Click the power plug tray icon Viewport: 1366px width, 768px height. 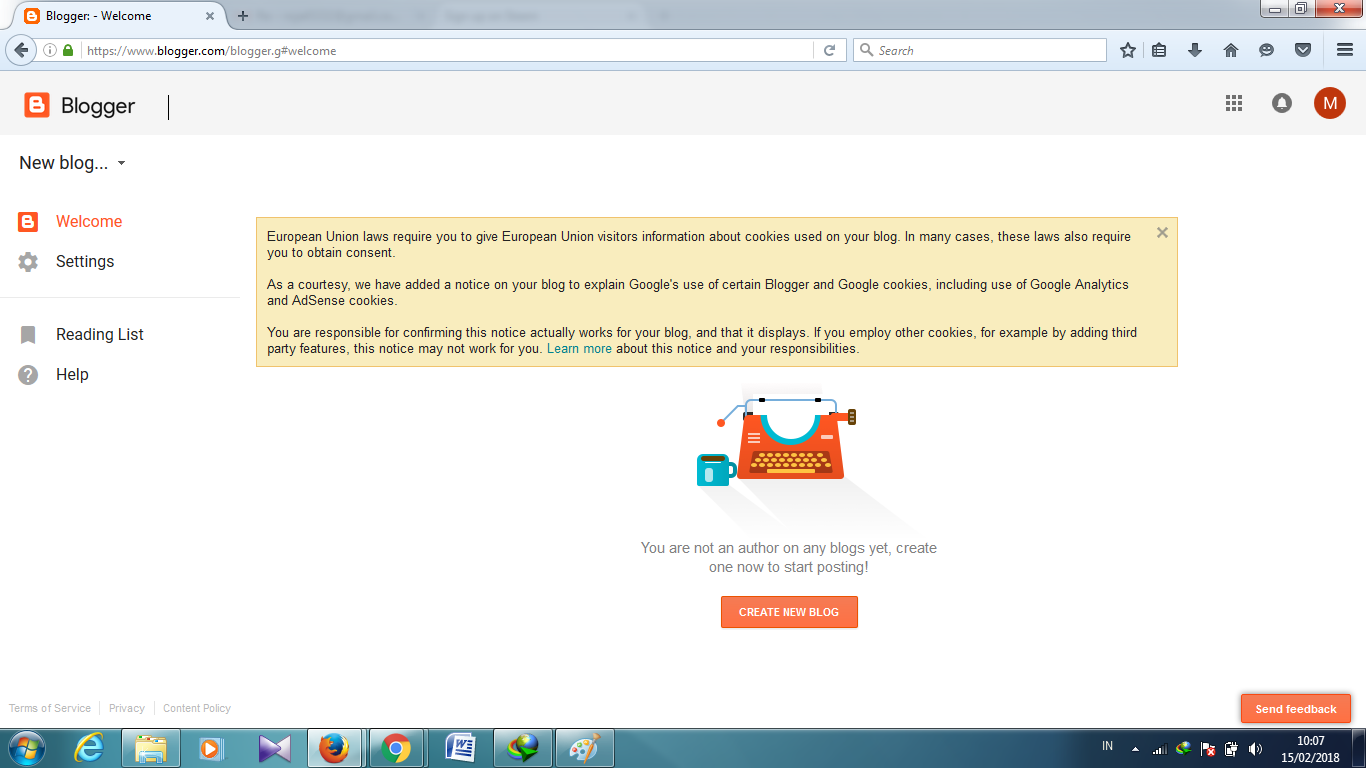pos(1232,748)
